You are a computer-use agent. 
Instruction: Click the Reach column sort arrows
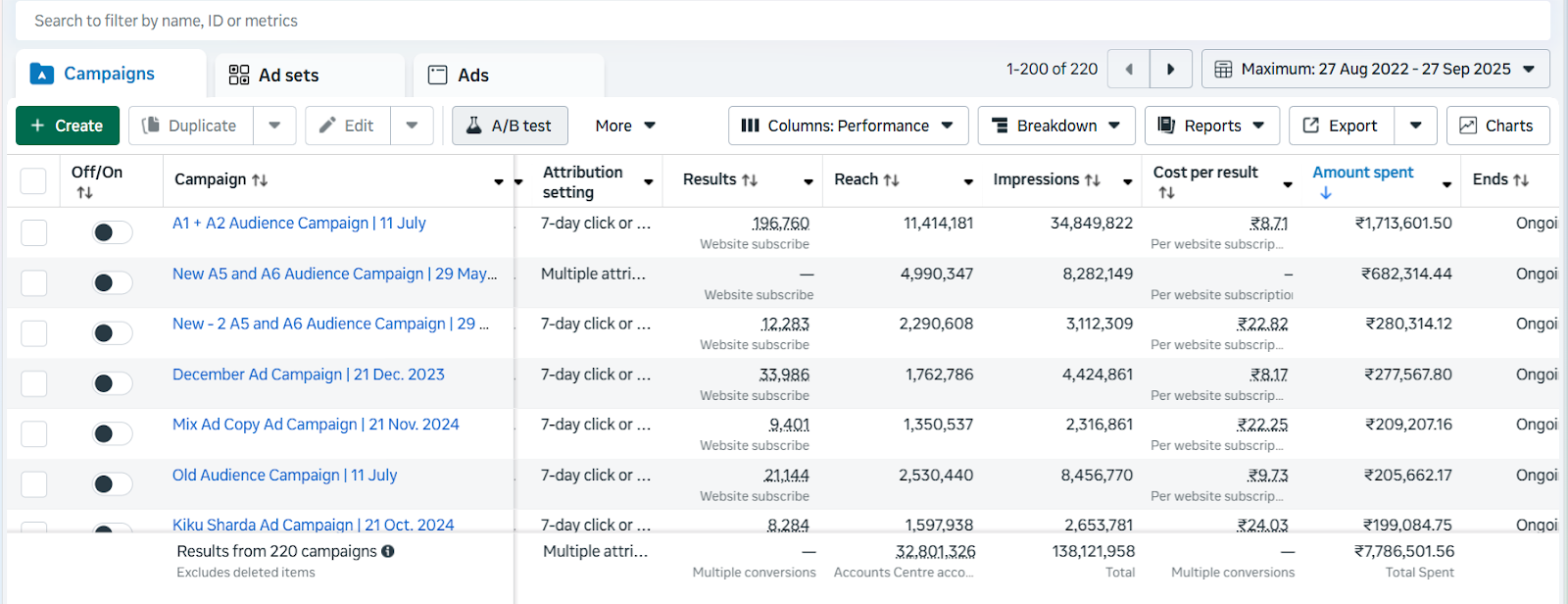click(891, 180)
